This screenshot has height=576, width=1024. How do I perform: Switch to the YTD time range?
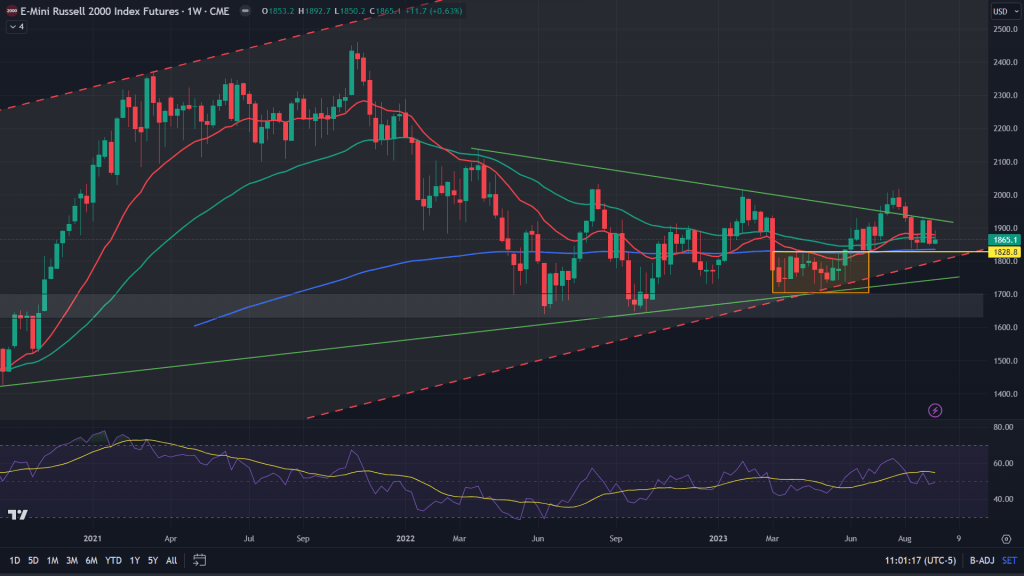tap(112, 559)
